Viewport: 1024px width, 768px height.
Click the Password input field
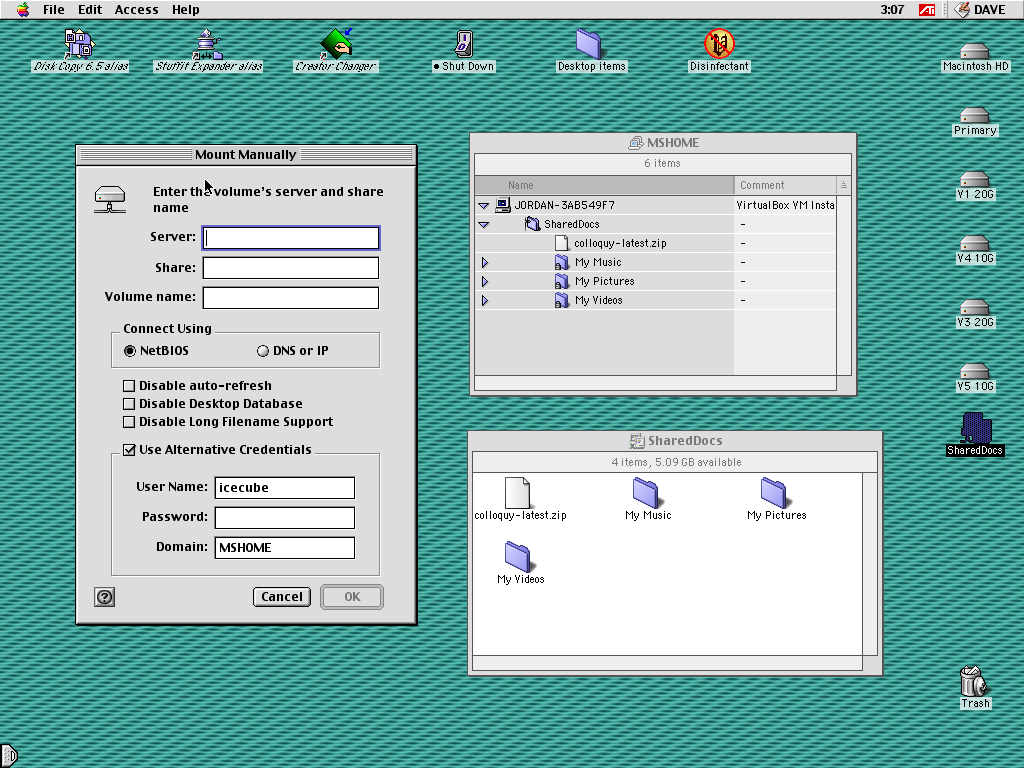(285, 518)
